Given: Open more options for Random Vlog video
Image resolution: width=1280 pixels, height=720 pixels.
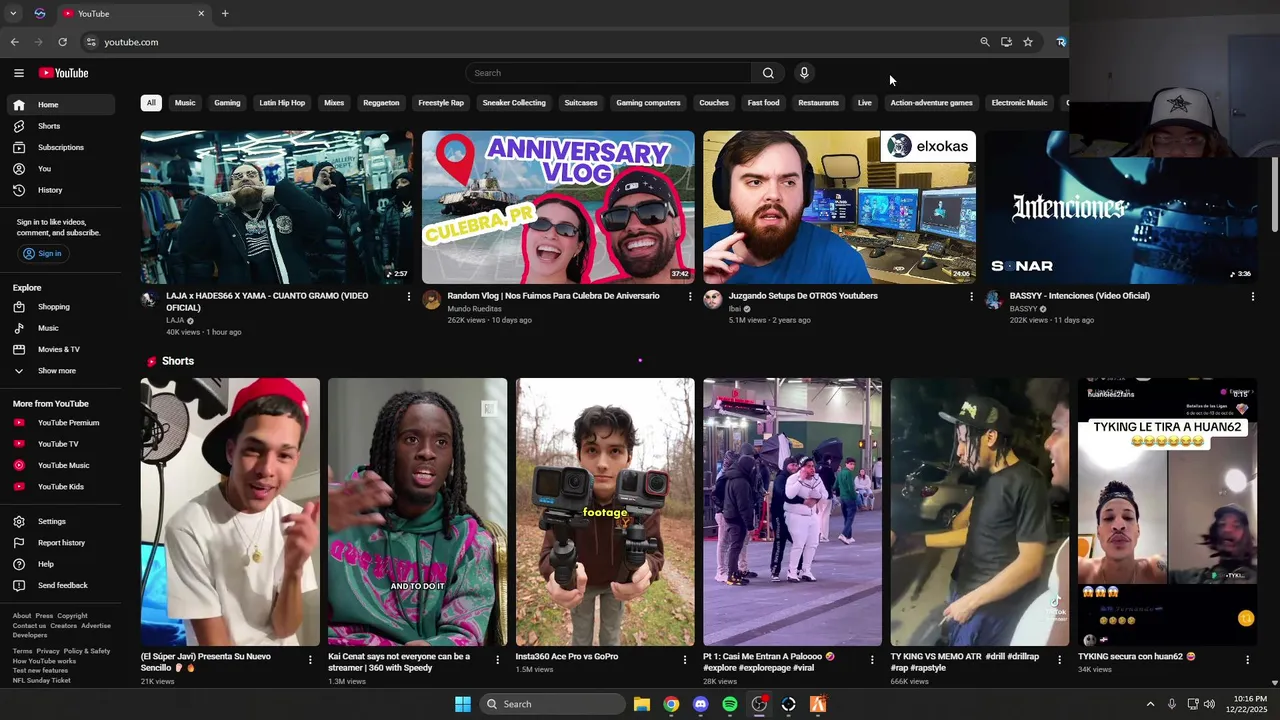Looking at the screenshot, I should tap(689, 296).
